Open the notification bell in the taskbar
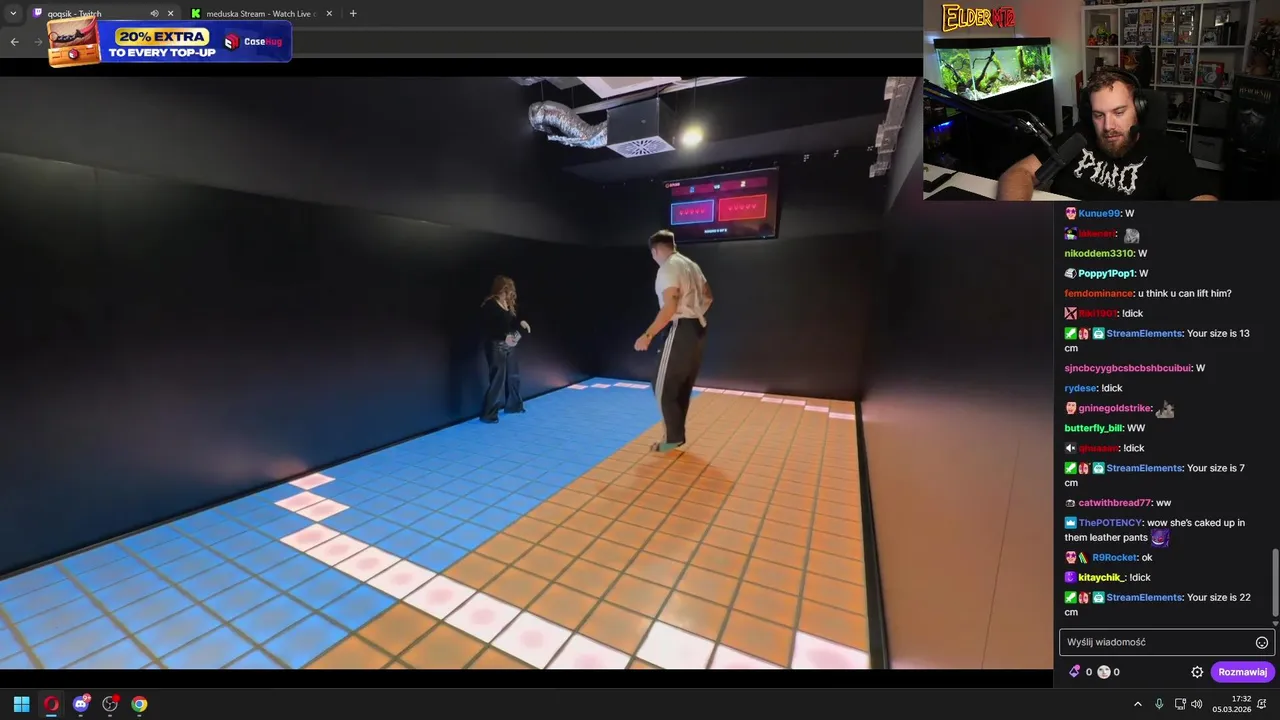 (1262, 704)
